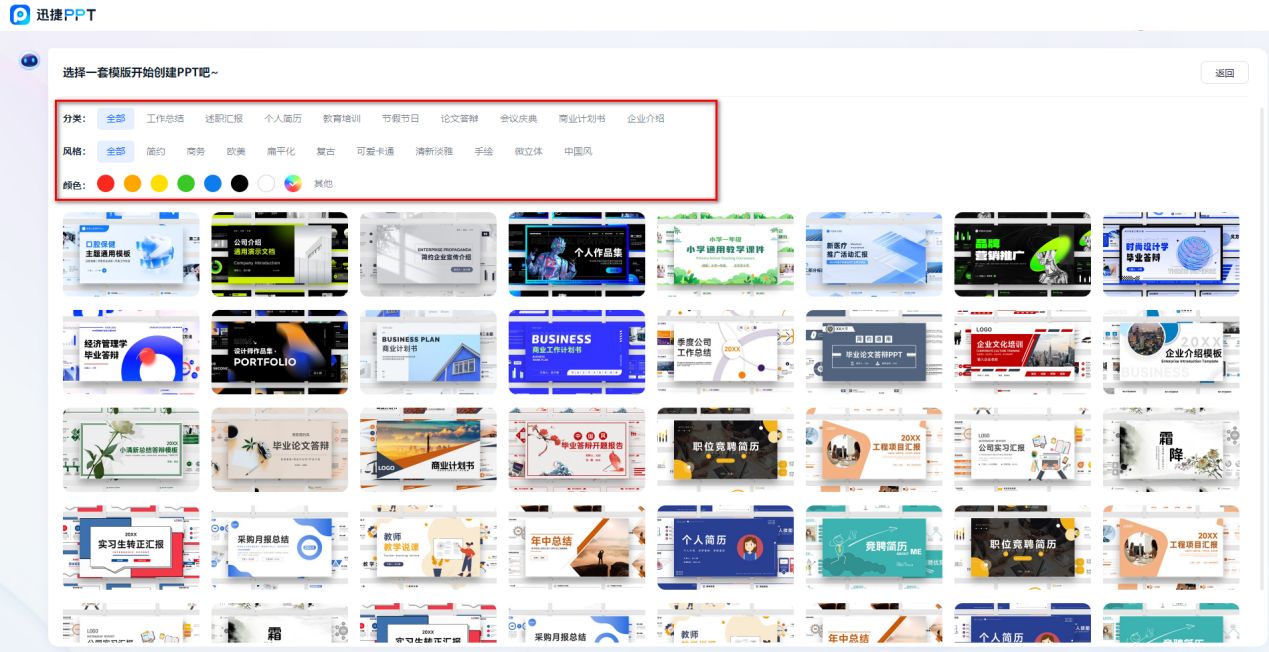Click the 返回 button
Image resolution: width=1269 pixels, height=652 pixels.
pyautogui.click(x=1224, y=72)
